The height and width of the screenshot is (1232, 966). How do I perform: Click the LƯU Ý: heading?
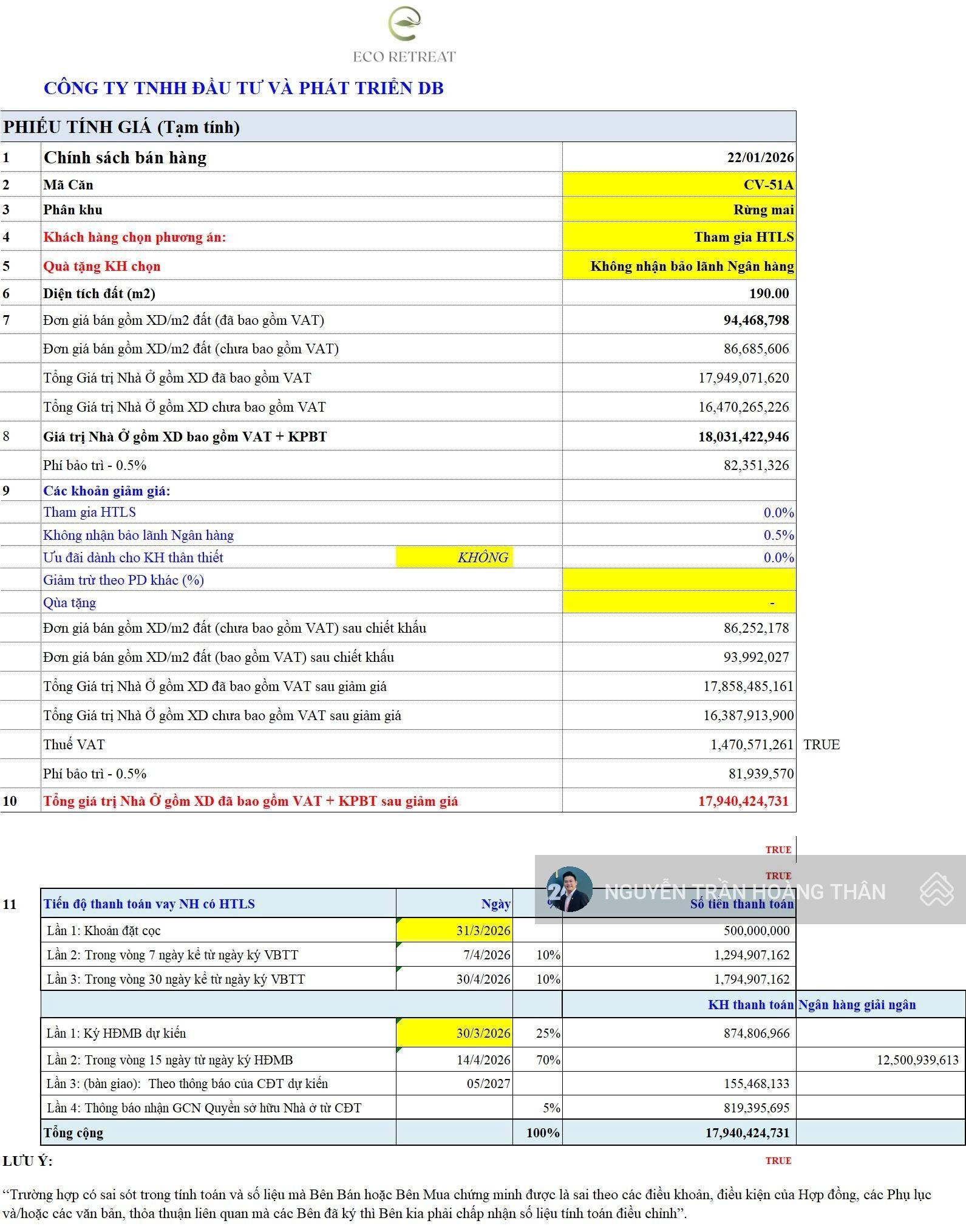click(x=27, y=1161)
